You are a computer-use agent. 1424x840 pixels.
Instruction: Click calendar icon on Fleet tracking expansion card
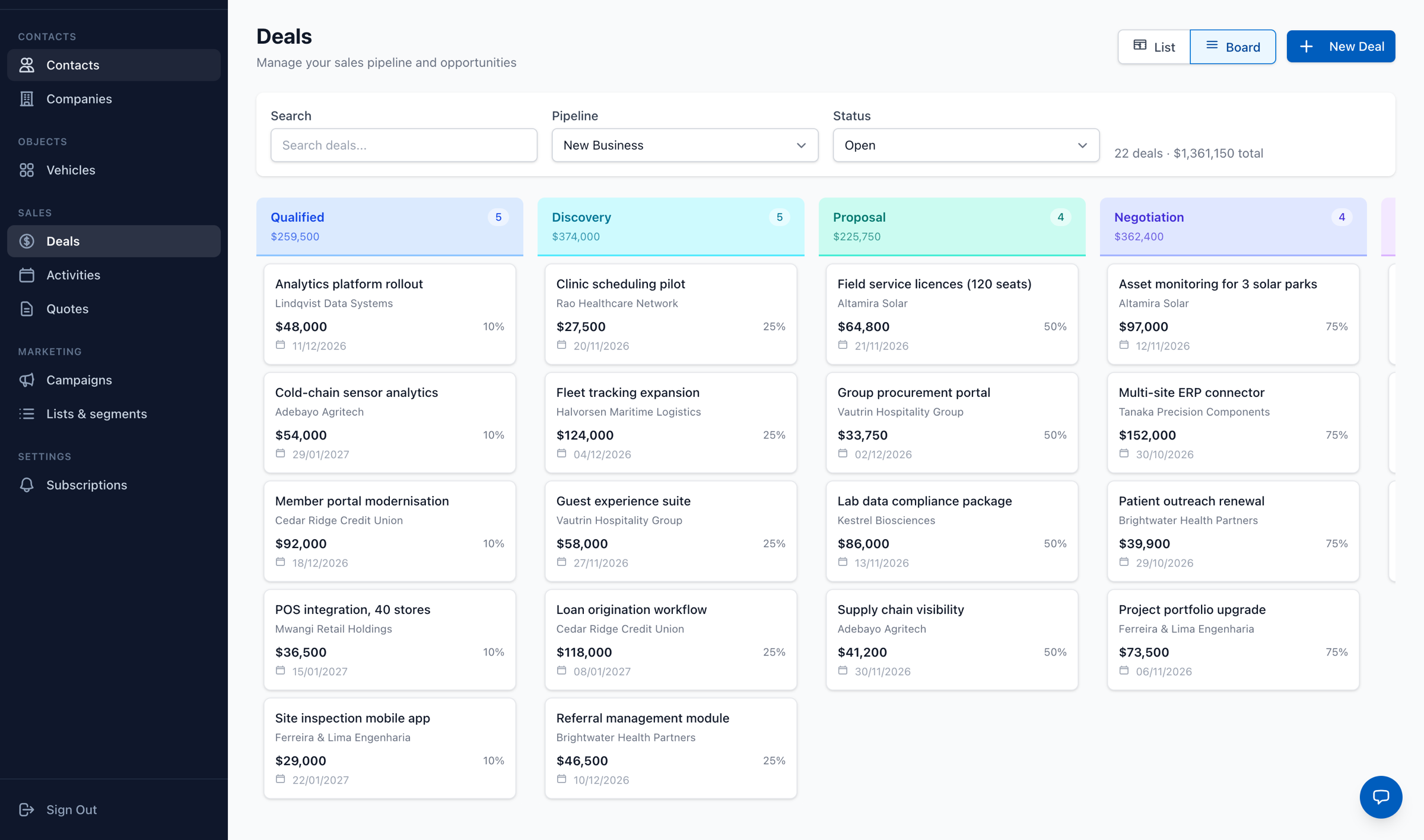tap(562, 453)
